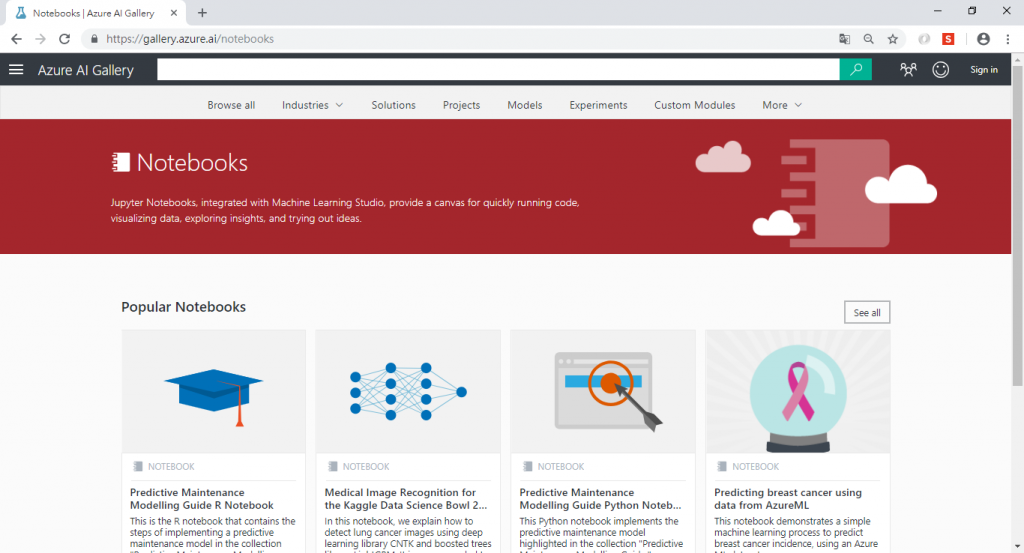Click the scrollbar down arrow
Image resolution: width=1024 pixels, height=553 pixels.
coord(1017,546)
